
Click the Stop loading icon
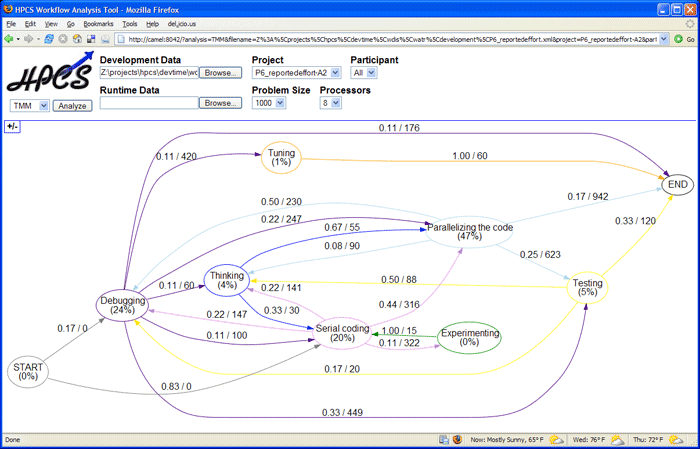click(63, 39)
